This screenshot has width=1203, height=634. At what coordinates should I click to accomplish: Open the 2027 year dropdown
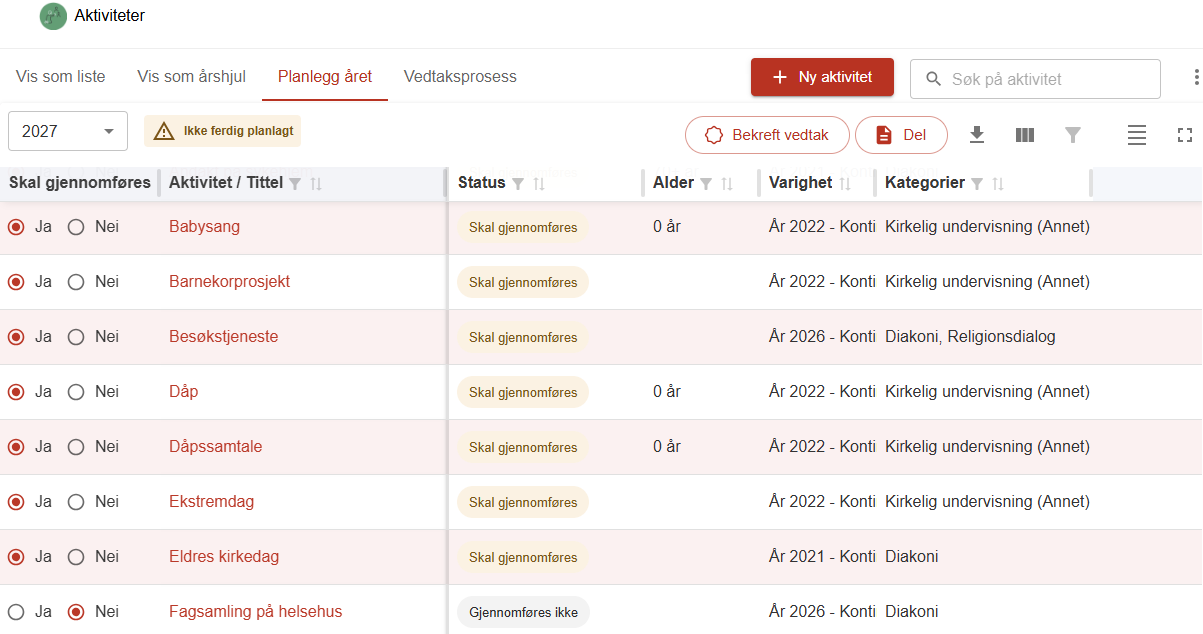[x=68, y=131]
